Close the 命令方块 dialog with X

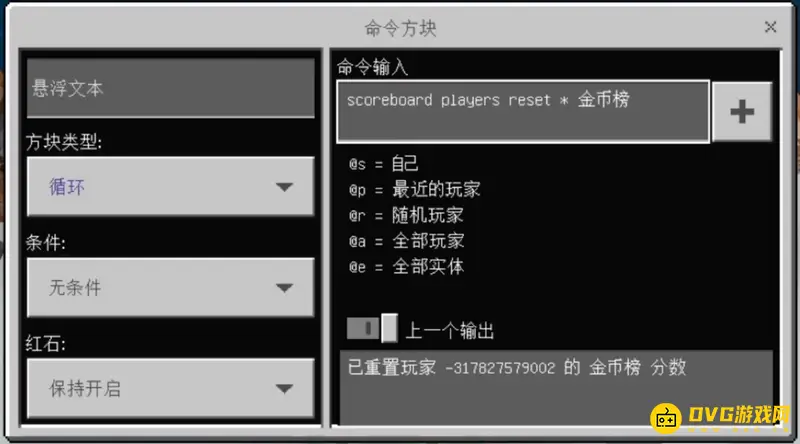coord(770,27)
